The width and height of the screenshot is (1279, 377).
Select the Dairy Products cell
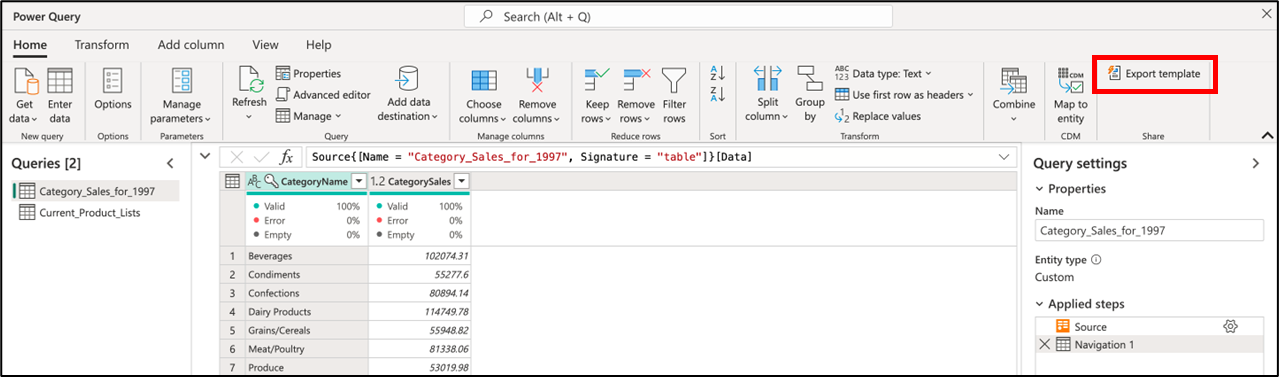(306, 312)
